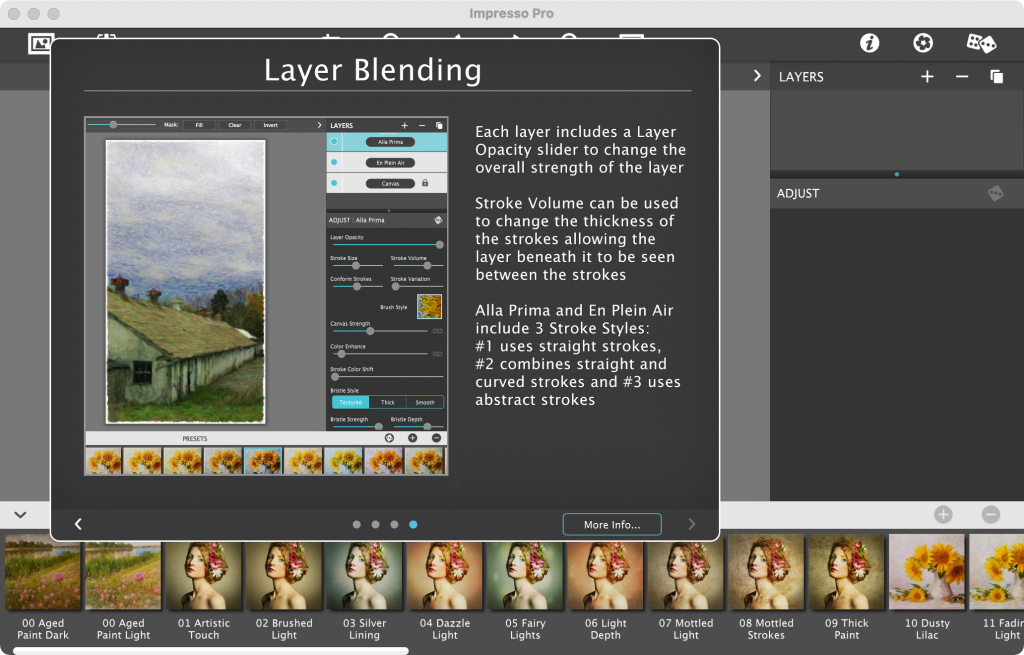The height and width of the screenshot is (655, 1024).
Task: Collapse the presets drawer with the down chevron
Action: 20,514
